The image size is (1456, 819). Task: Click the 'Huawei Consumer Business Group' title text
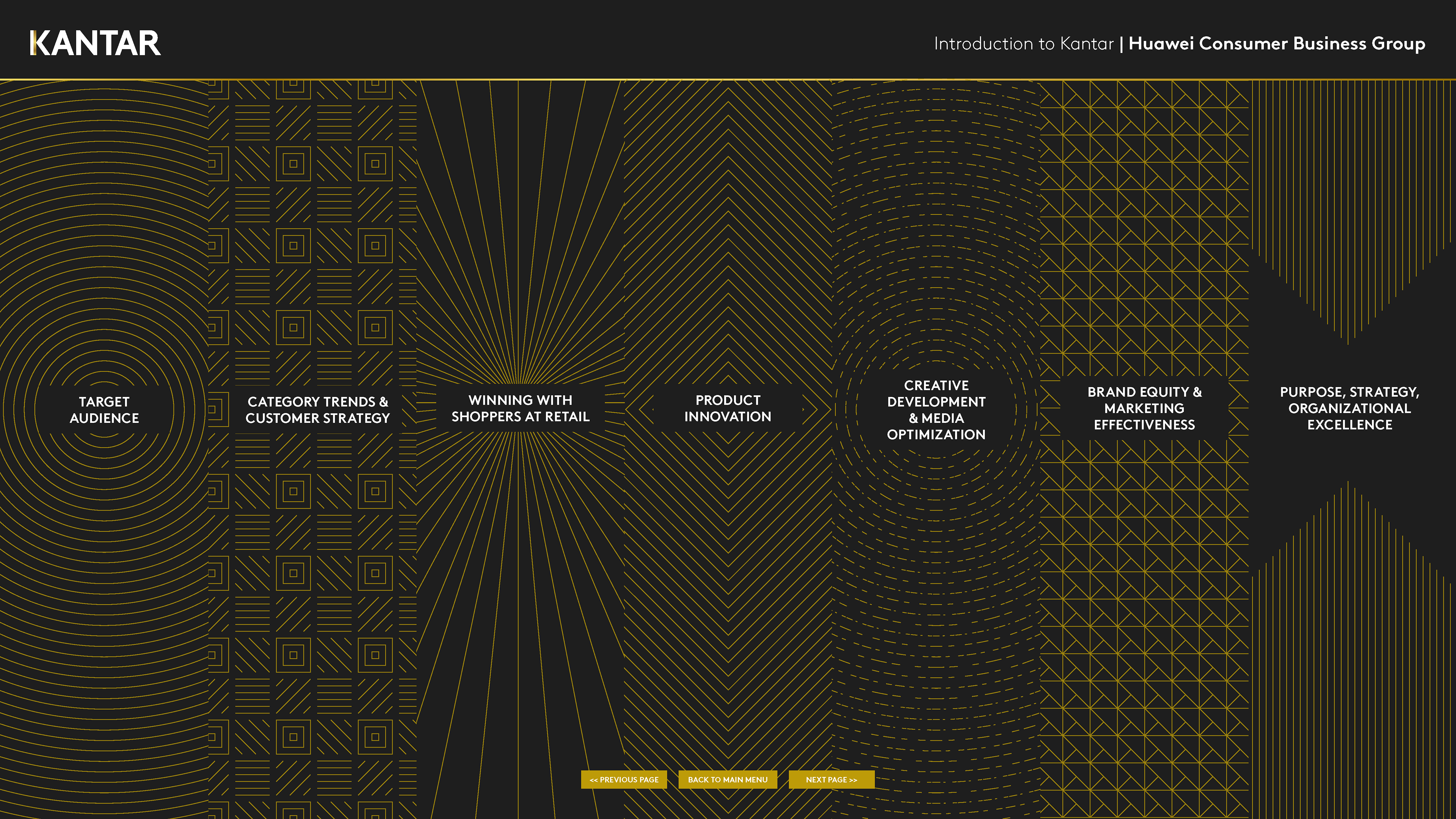tap(1277, 44)
